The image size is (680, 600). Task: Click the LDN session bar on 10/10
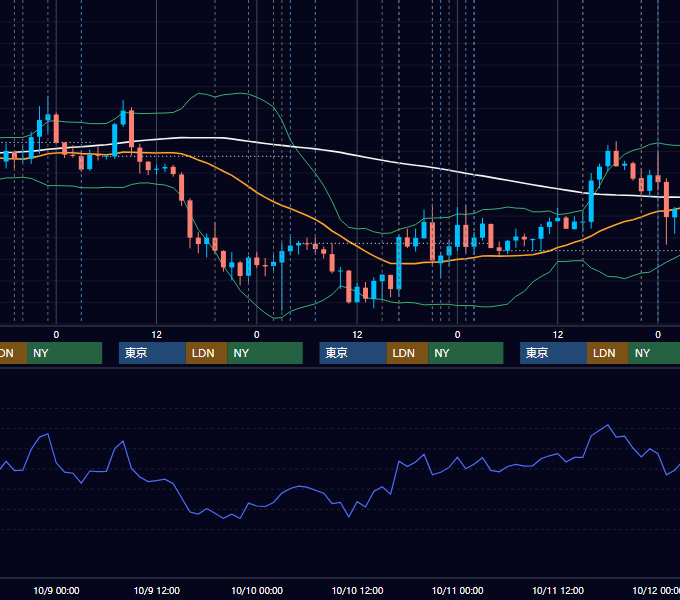pyautogui.click(x=407, y=353)
